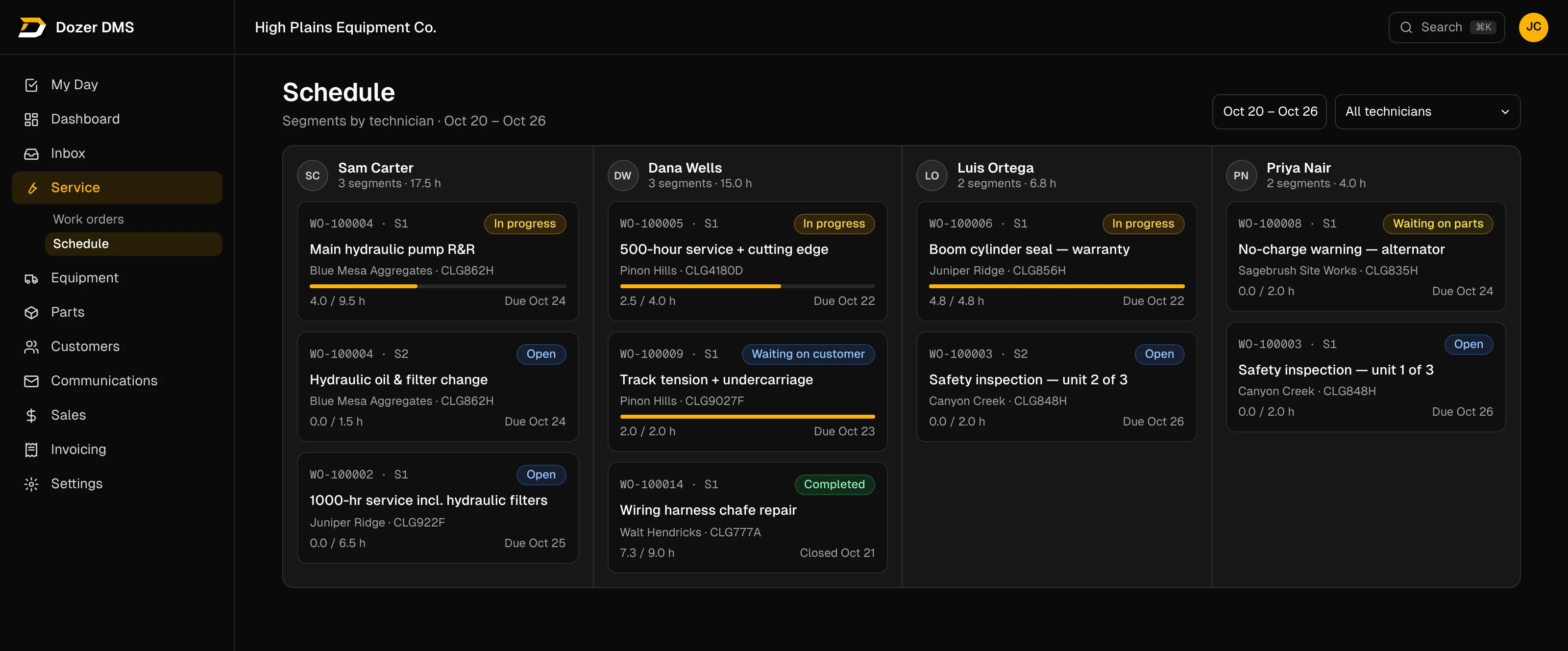Click Priya Nair's PN avatar
Screen dimensions: 1568x651
1241,175
